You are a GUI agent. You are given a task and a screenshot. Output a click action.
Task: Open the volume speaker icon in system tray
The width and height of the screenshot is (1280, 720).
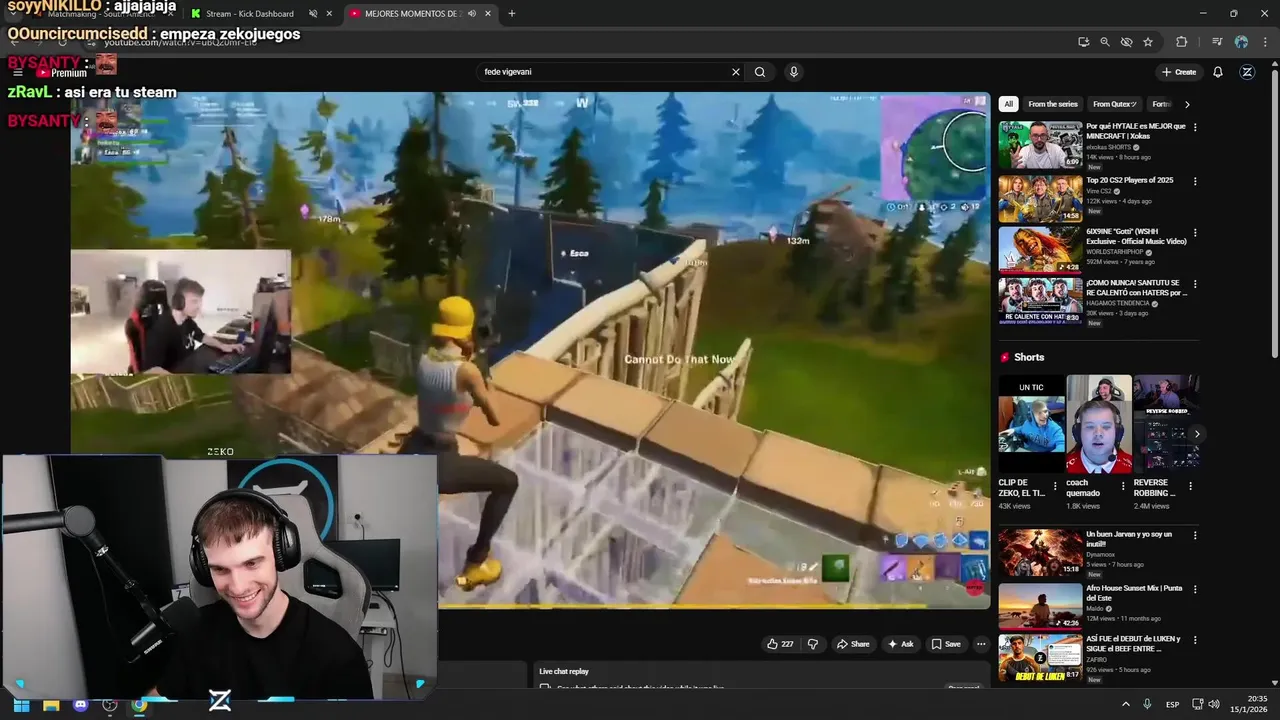1214,705
